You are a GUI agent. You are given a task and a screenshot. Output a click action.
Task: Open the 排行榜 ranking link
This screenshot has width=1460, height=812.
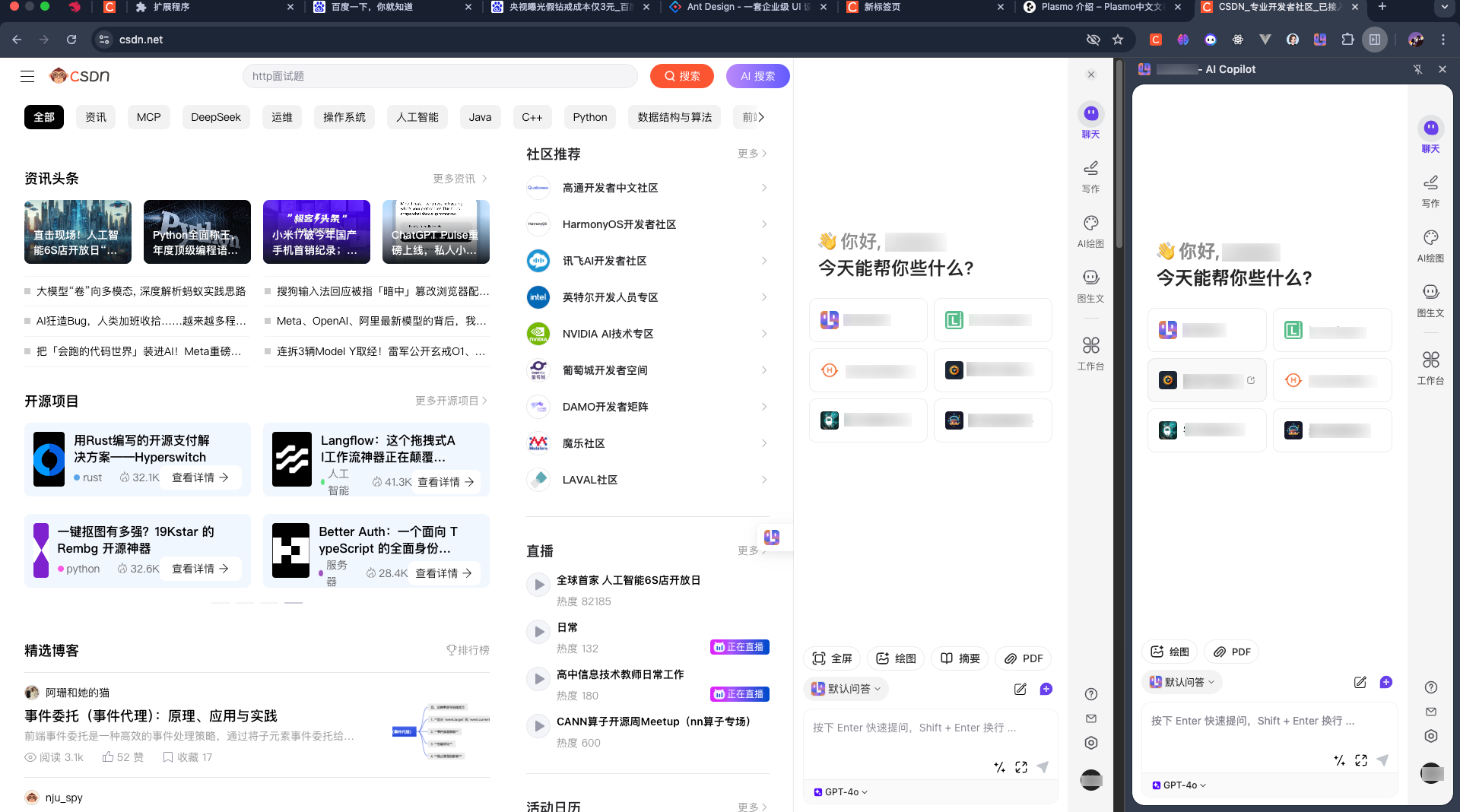(468, 650)
